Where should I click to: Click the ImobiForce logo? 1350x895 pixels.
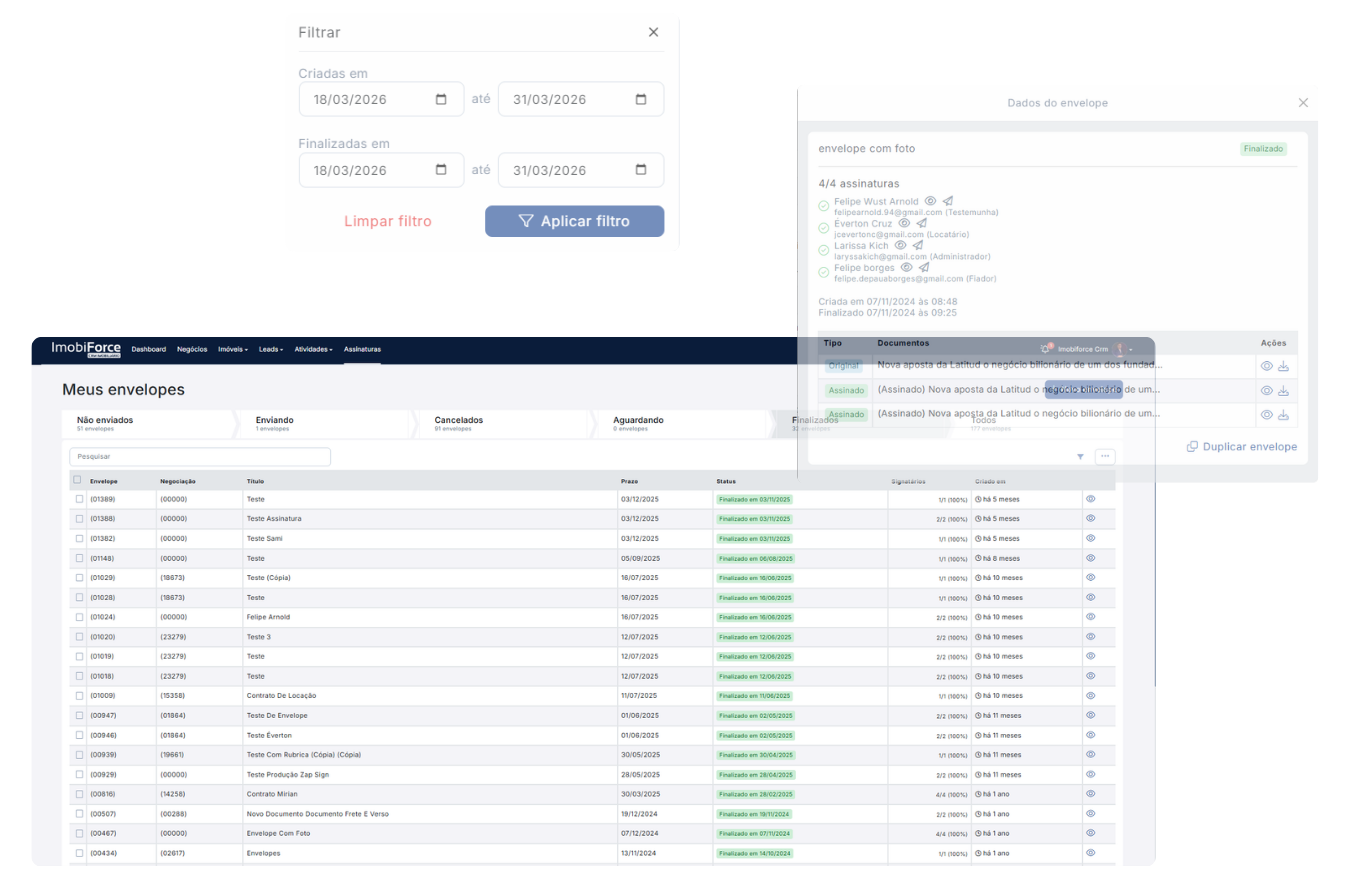coord(86,349)
